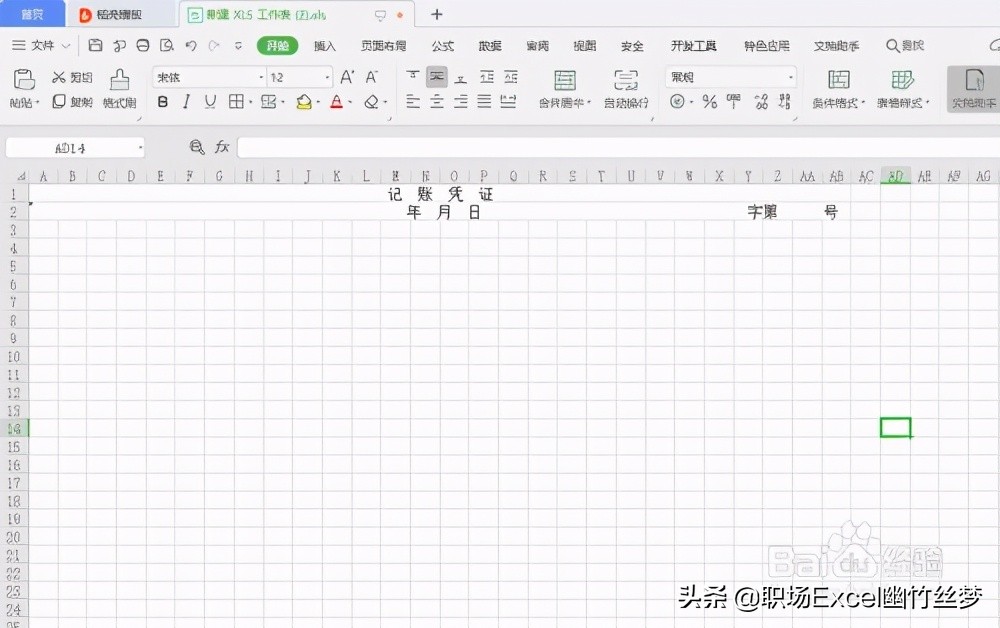
Task: Open the Insert Function (fx) tool
Action: pos(222,147)
